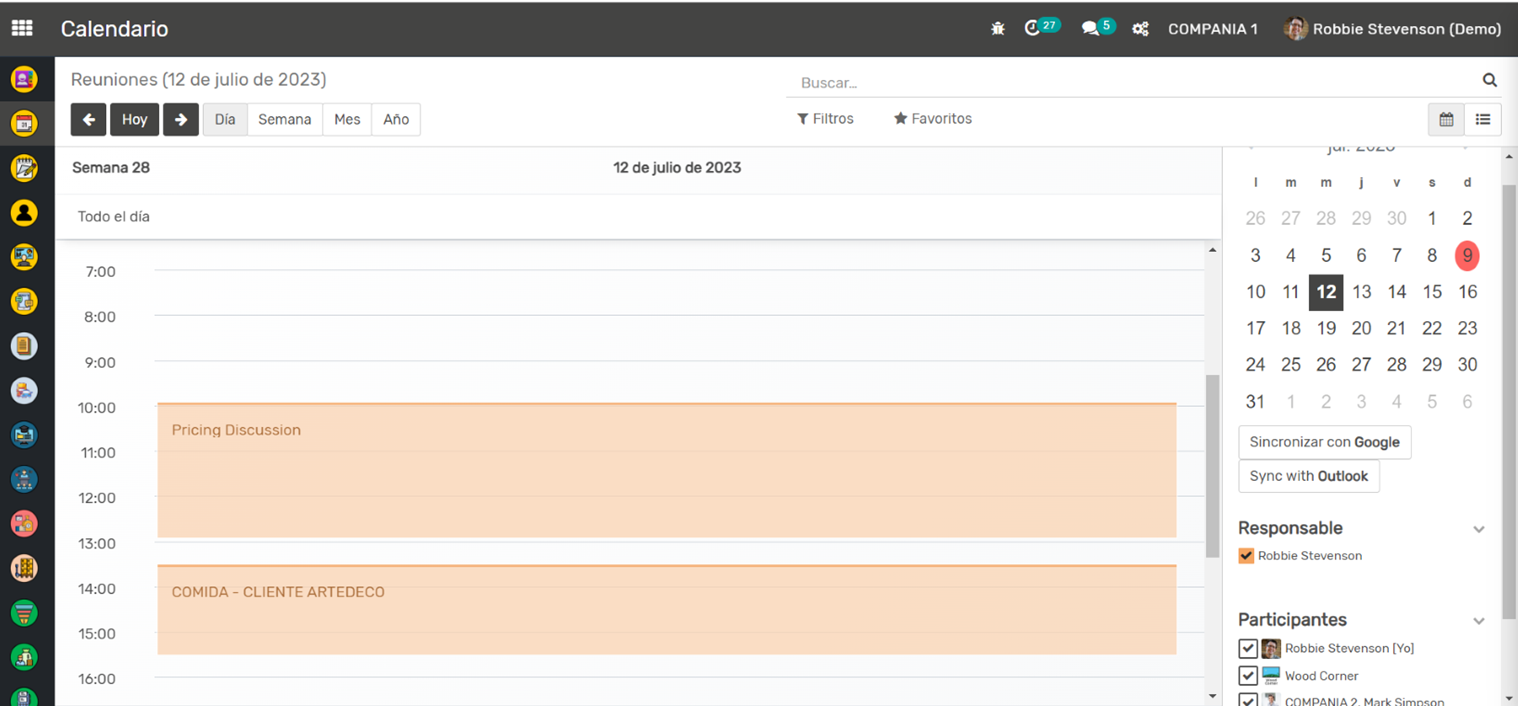Open the Pricing Discussion event

click(x=666, y=470)
